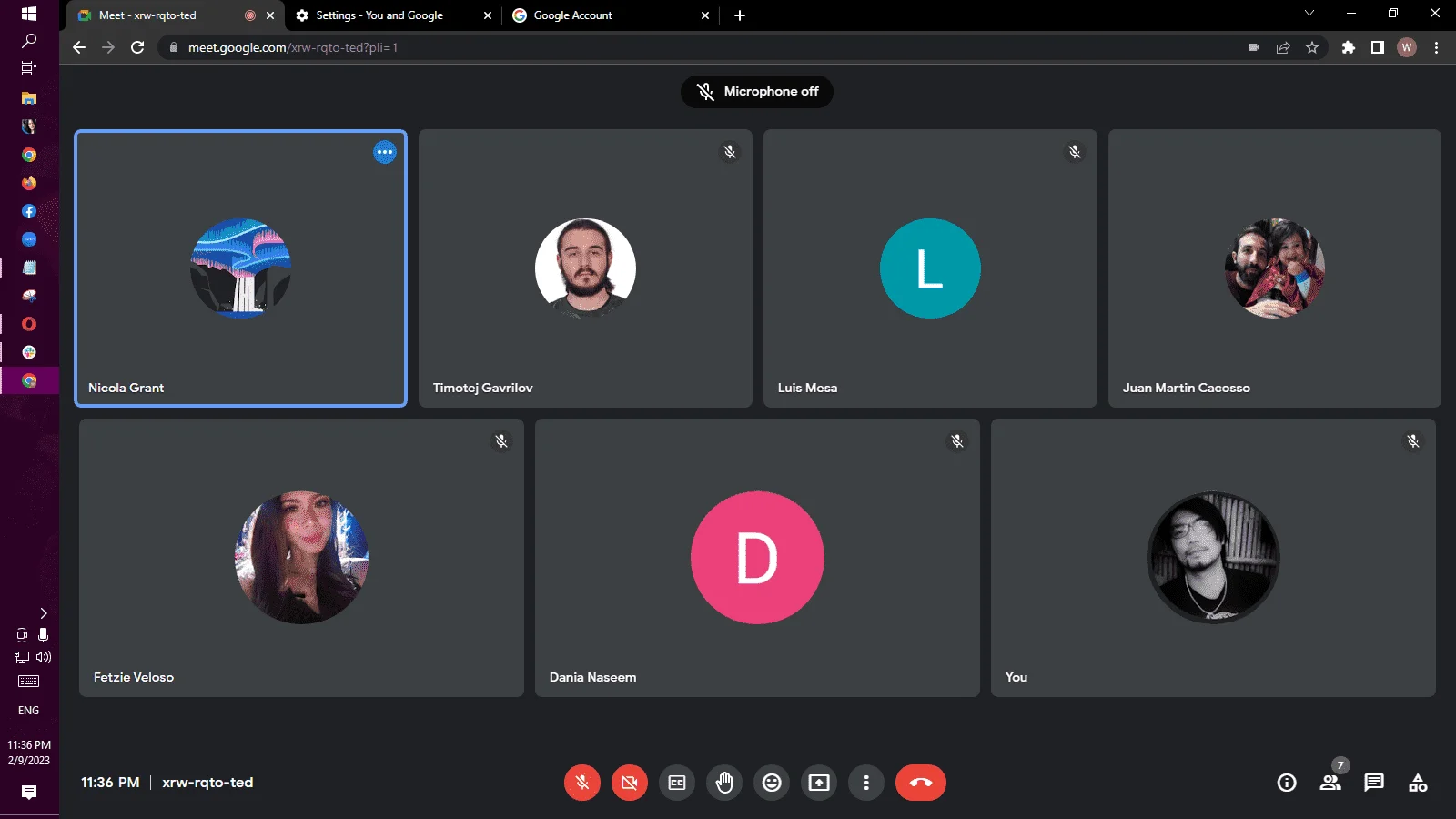
Task: Open the volume control in system tray
Action: pyautogui.click(x=44, y=657)
